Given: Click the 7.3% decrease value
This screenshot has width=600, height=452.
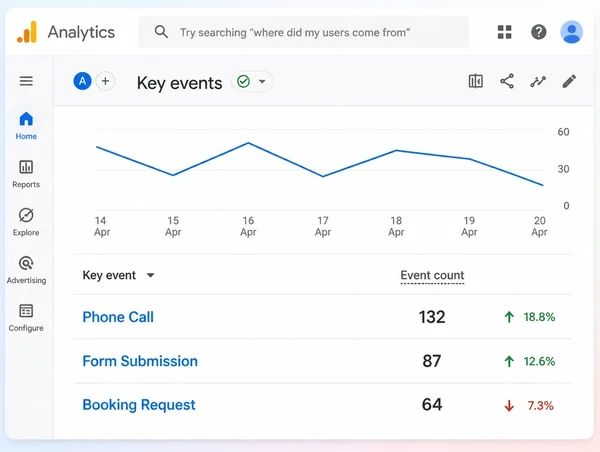Looking at the screenshot, I should (540, 405).
